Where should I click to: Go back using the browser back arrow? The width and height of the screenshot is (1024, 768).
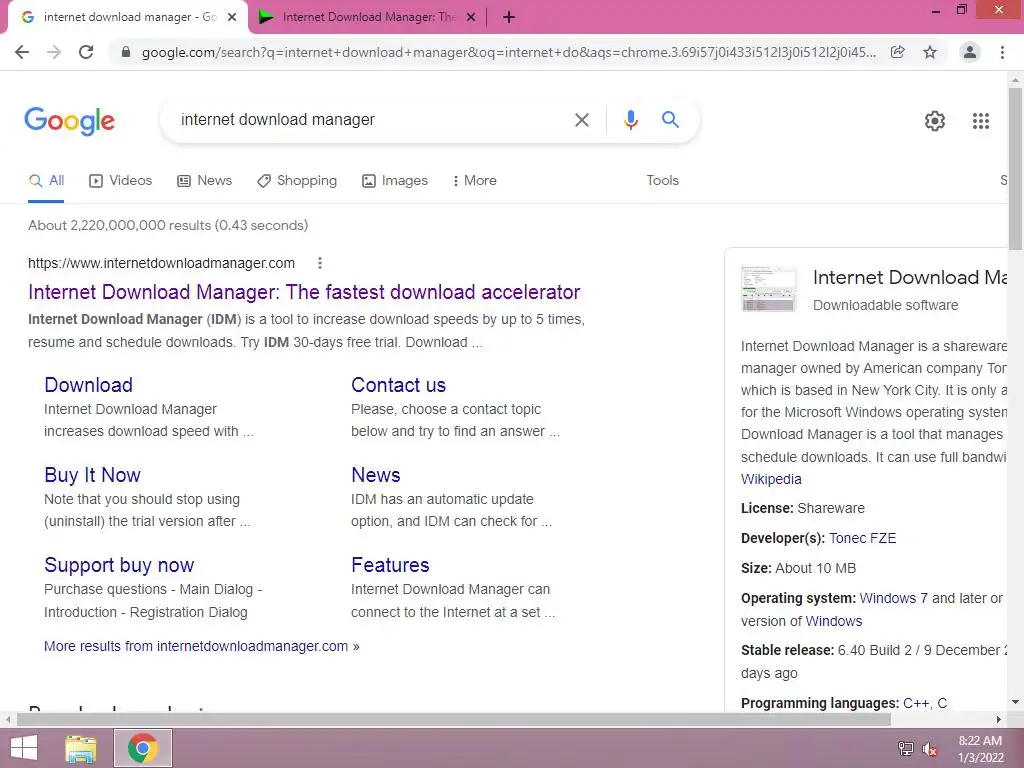[22, 52]
